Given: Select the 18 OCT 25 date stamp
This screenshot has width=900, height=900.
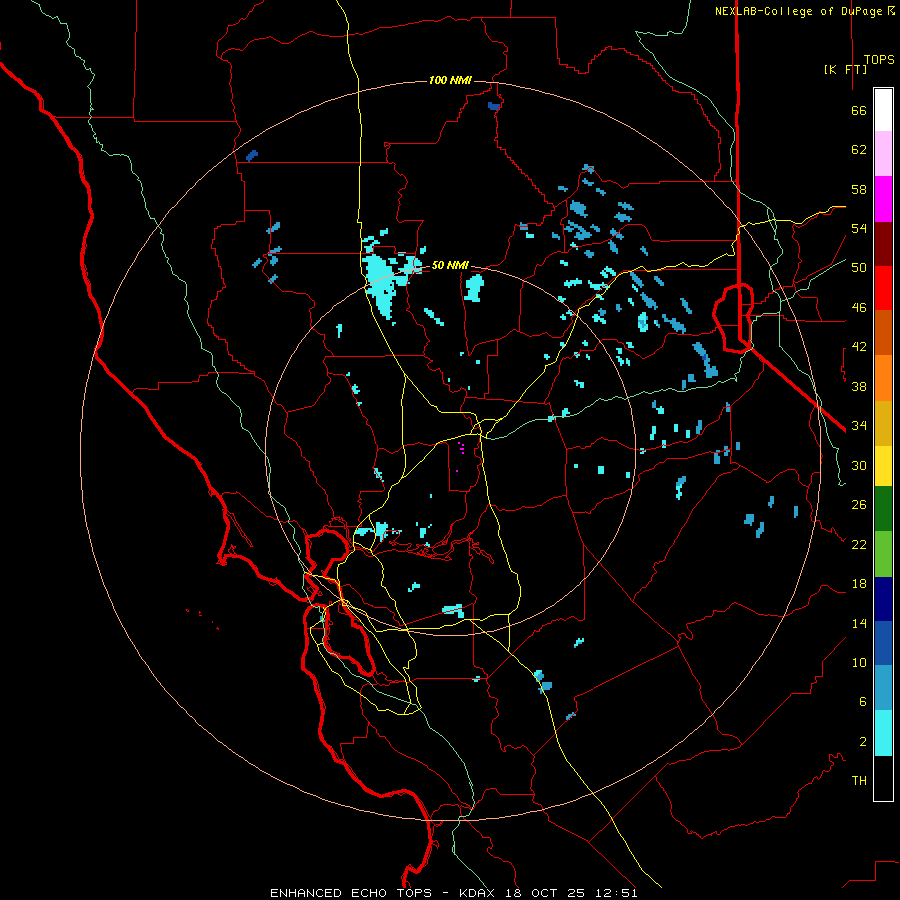Looking at the screenshot, I should click(x=545, y=893).
